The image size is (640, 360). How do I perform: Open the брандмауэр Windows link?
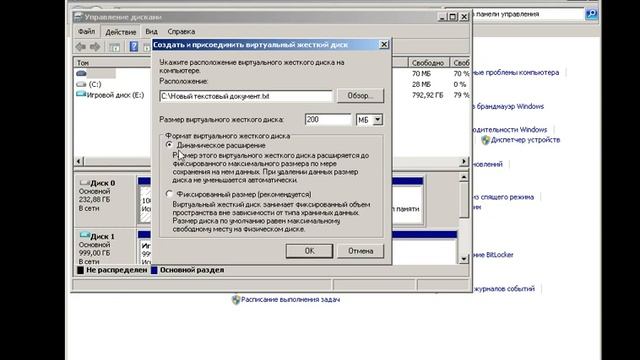pyautogui.click(x=509, y=107)
